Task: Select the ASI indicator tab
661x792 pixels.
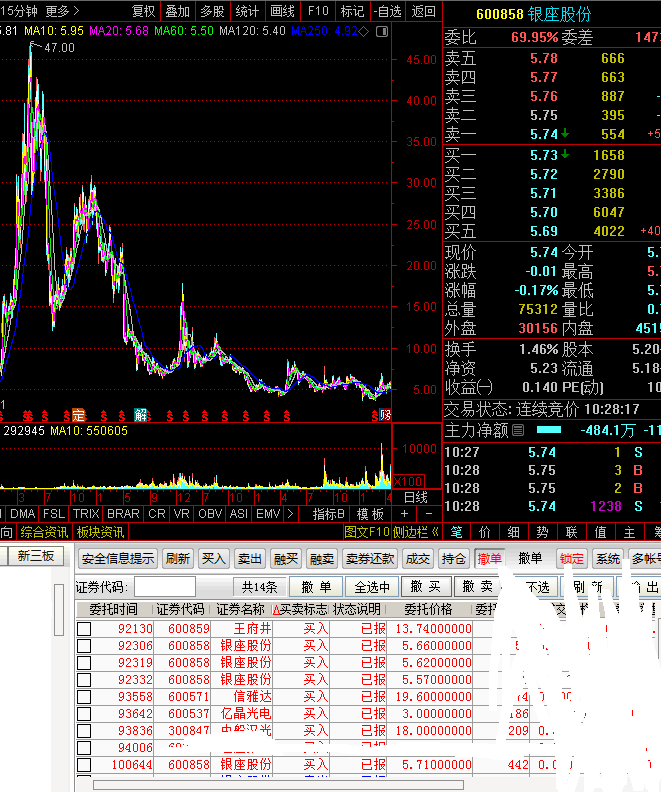Action: [239, 514]
